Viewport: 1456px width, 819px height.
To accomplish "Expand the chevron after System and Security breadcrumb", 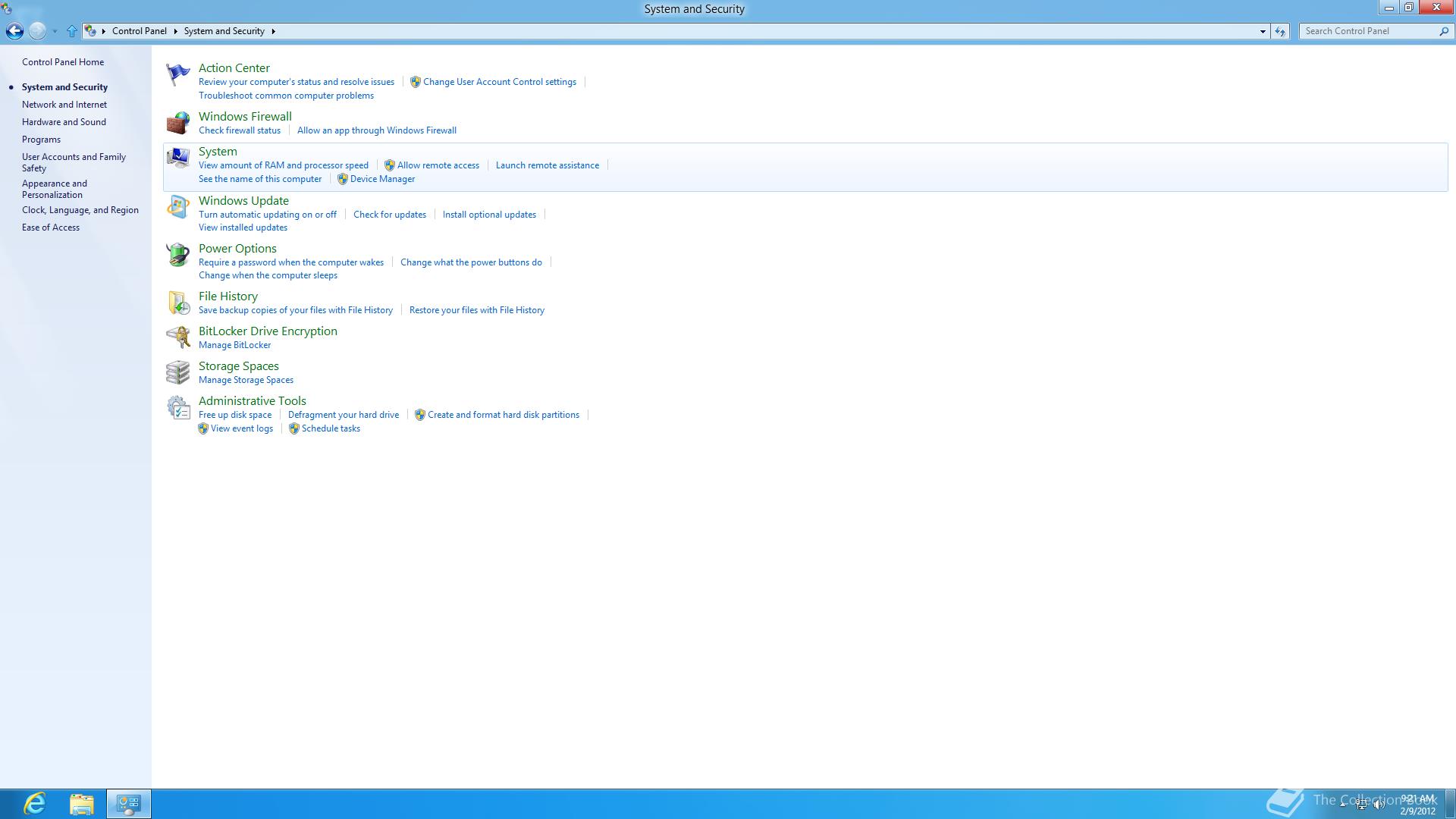I will pos(273,31).
